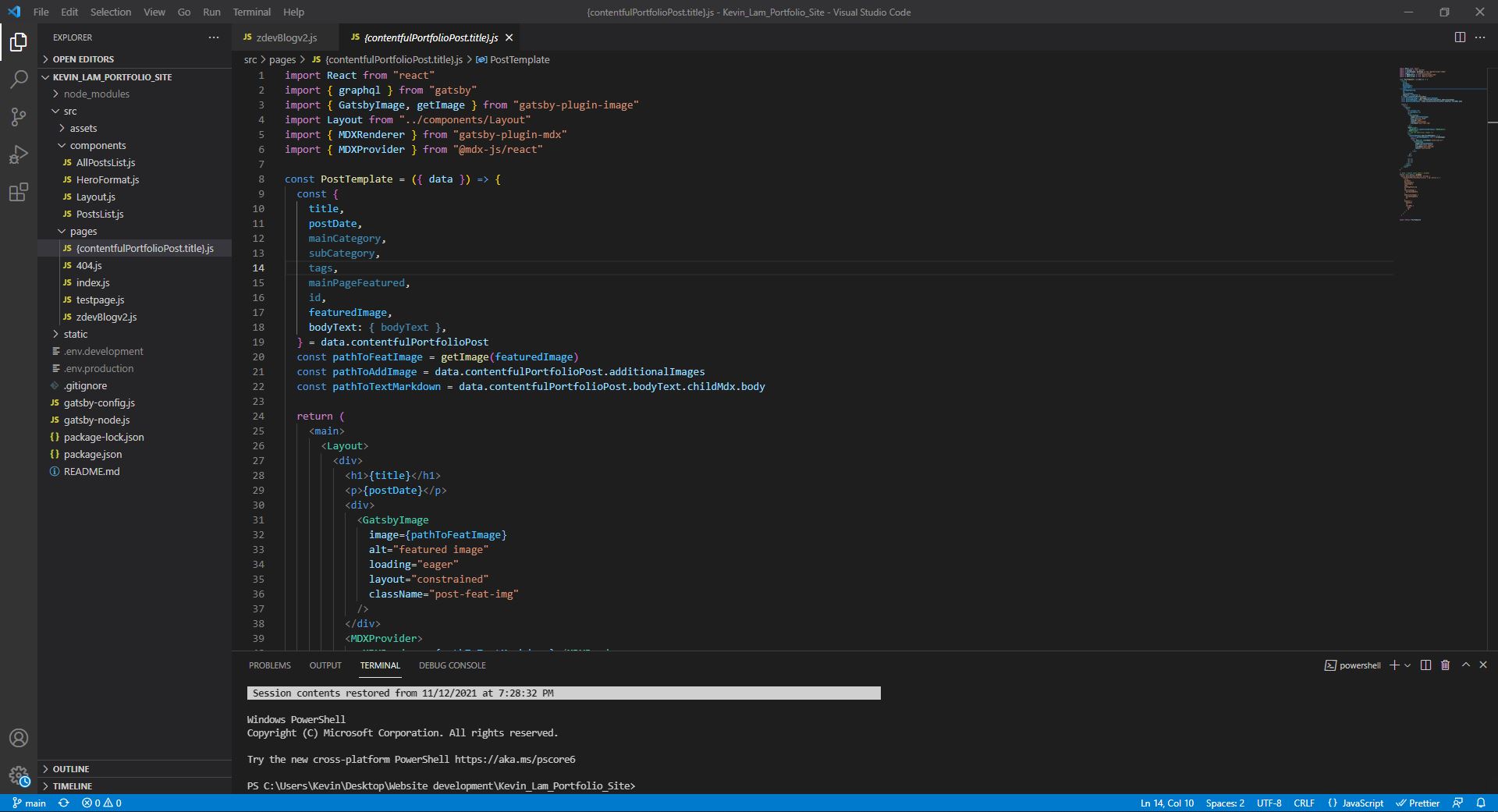Open the Search view in activity bar

[x=19, y=80]
